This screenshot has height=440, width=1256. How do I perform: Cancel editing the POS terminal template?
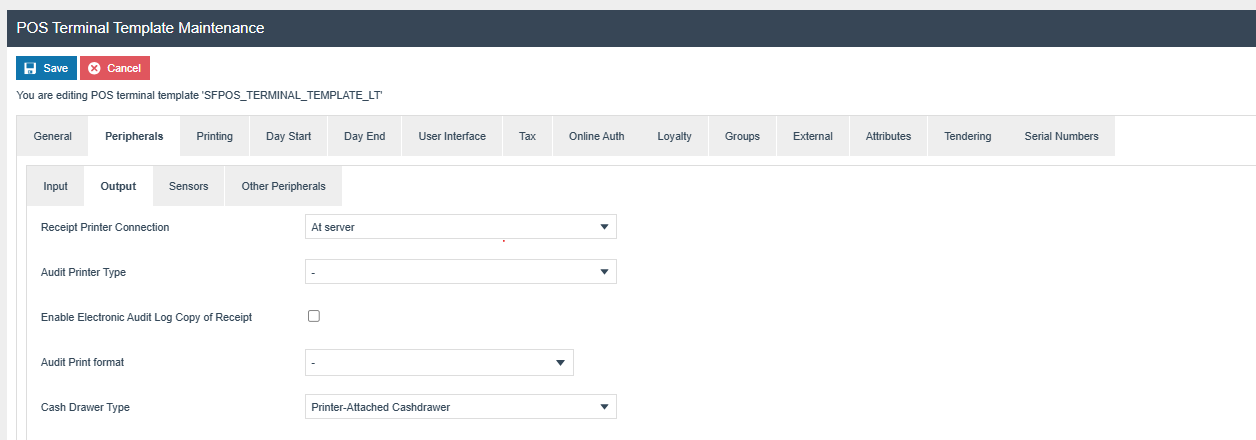point(115,68)
